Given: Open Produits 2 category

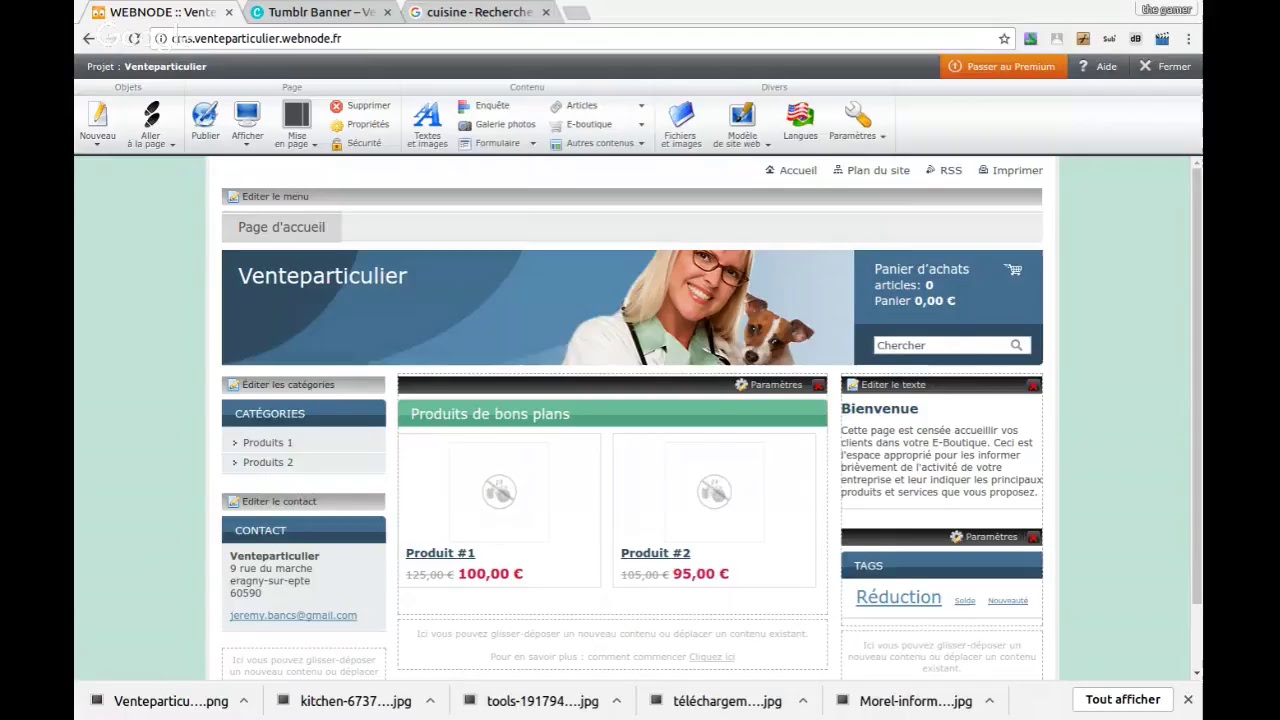Looking at the screenshot, I should pyautogui.click(x=267, y=462).
